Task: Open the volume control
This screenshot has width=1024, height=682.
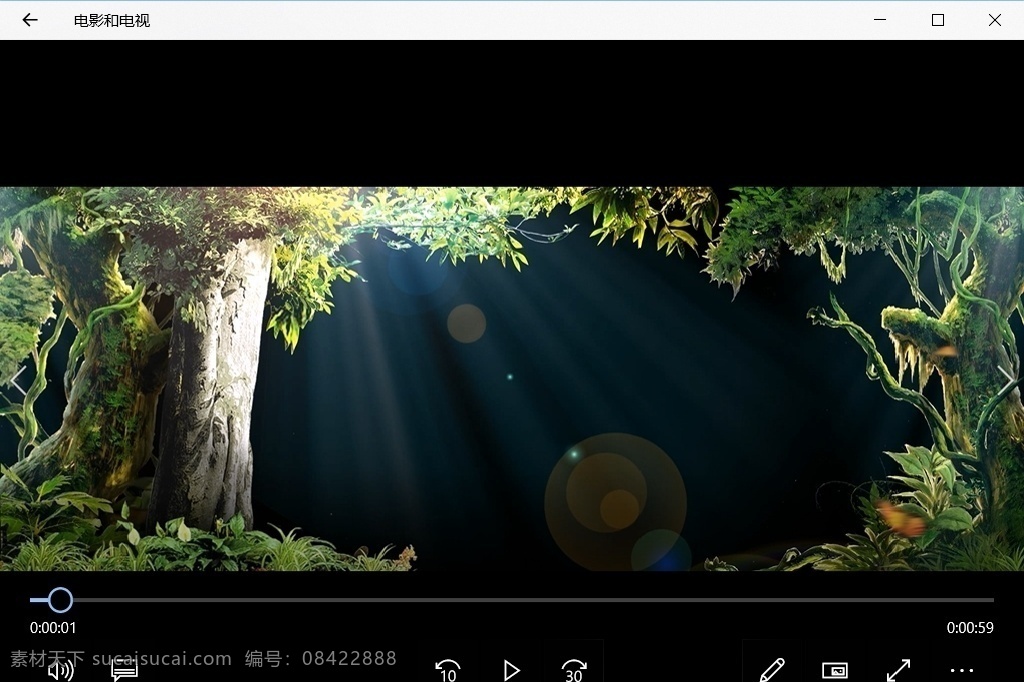Action: (61, 670)
